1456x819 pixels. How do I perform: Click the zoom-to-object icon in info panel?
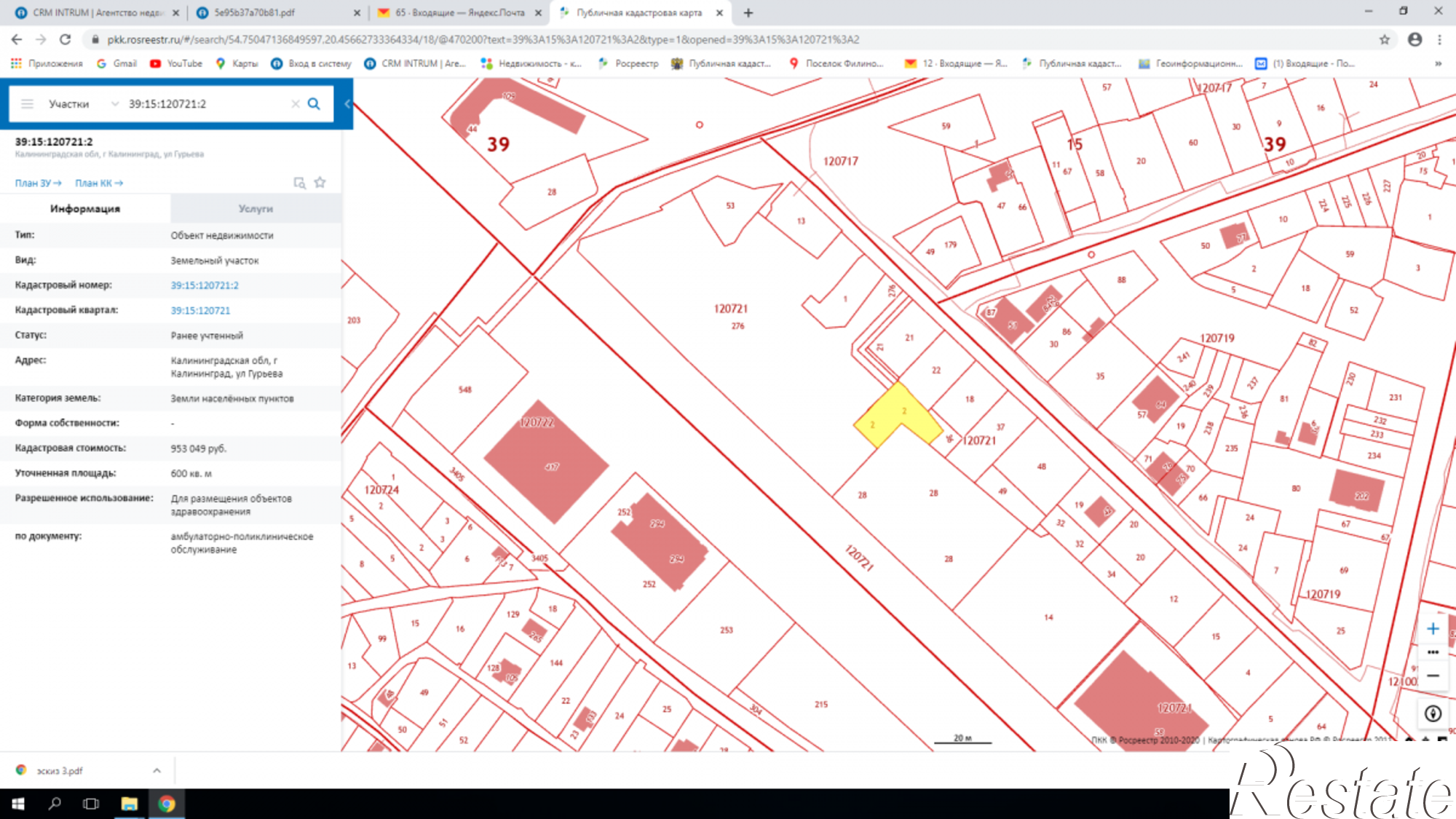click(x=299, y=183)
